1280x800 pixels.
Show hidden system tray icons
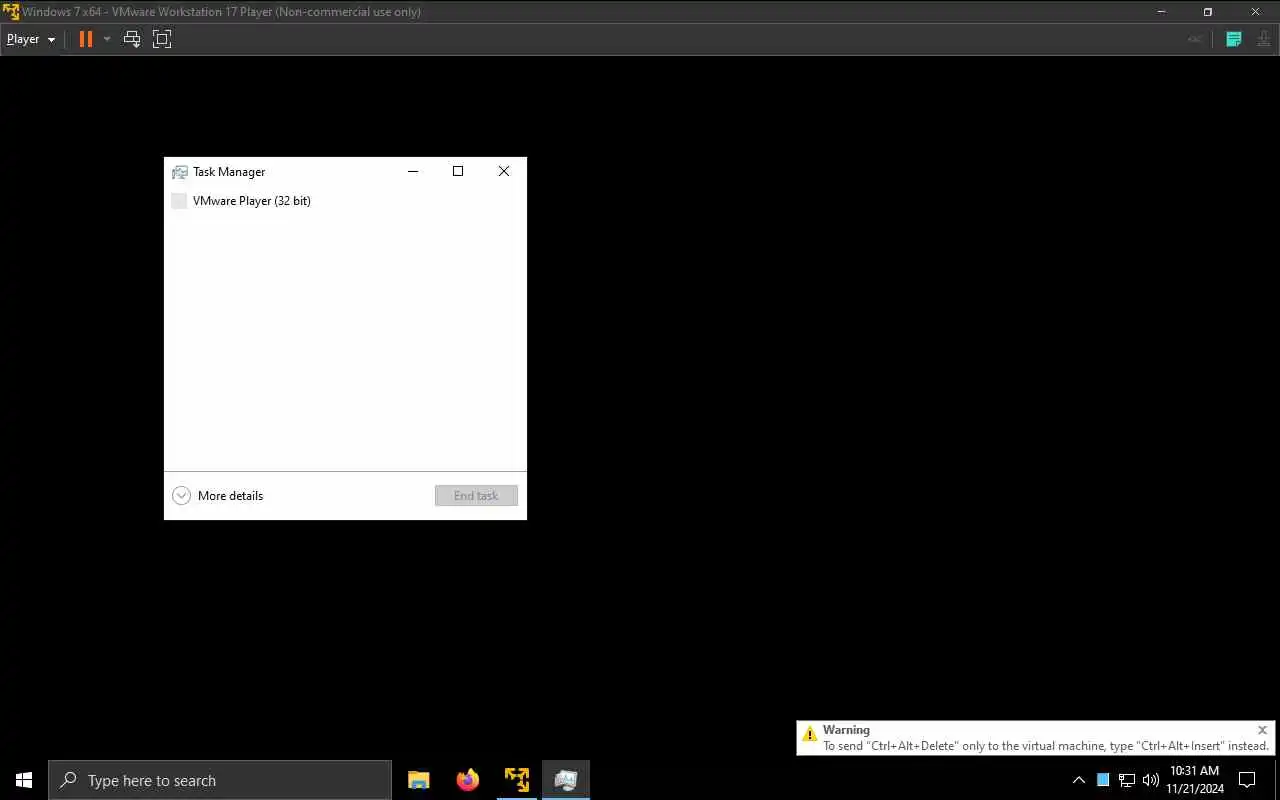pos(1079,780)
